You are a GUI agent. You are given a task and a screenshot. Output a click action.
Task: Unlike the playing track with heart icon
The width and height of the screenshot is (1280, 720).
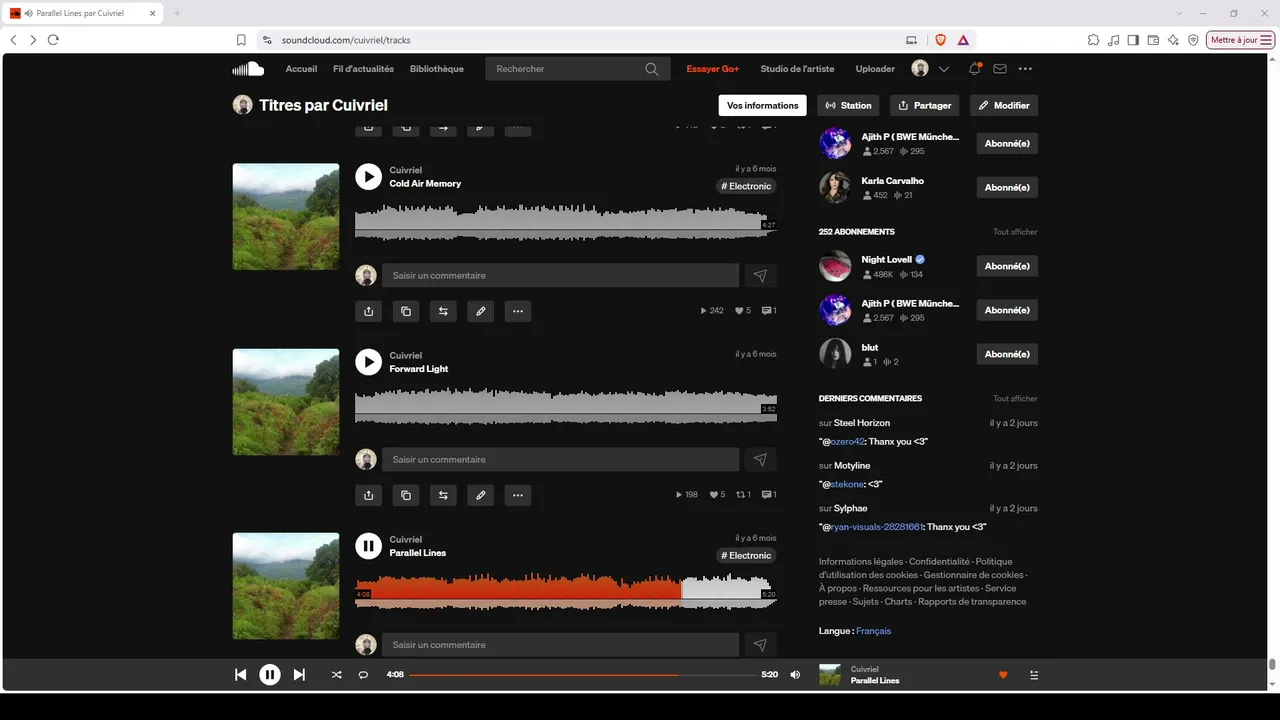1003,675
